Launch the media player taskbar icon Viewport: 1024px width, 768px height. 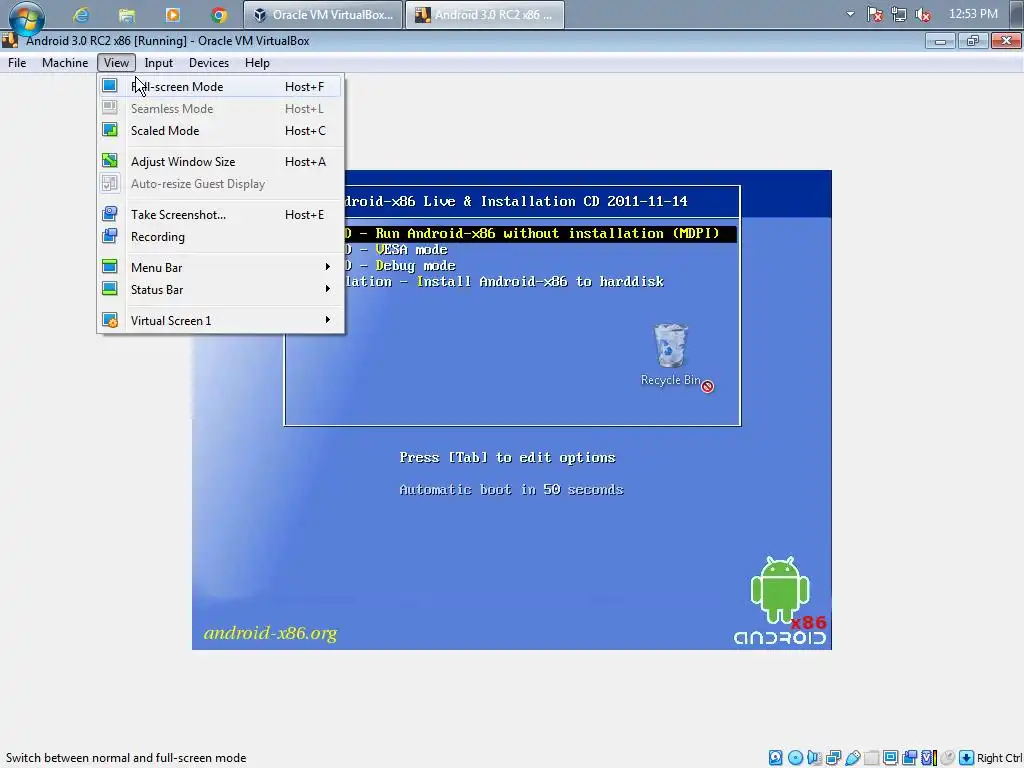172,14
